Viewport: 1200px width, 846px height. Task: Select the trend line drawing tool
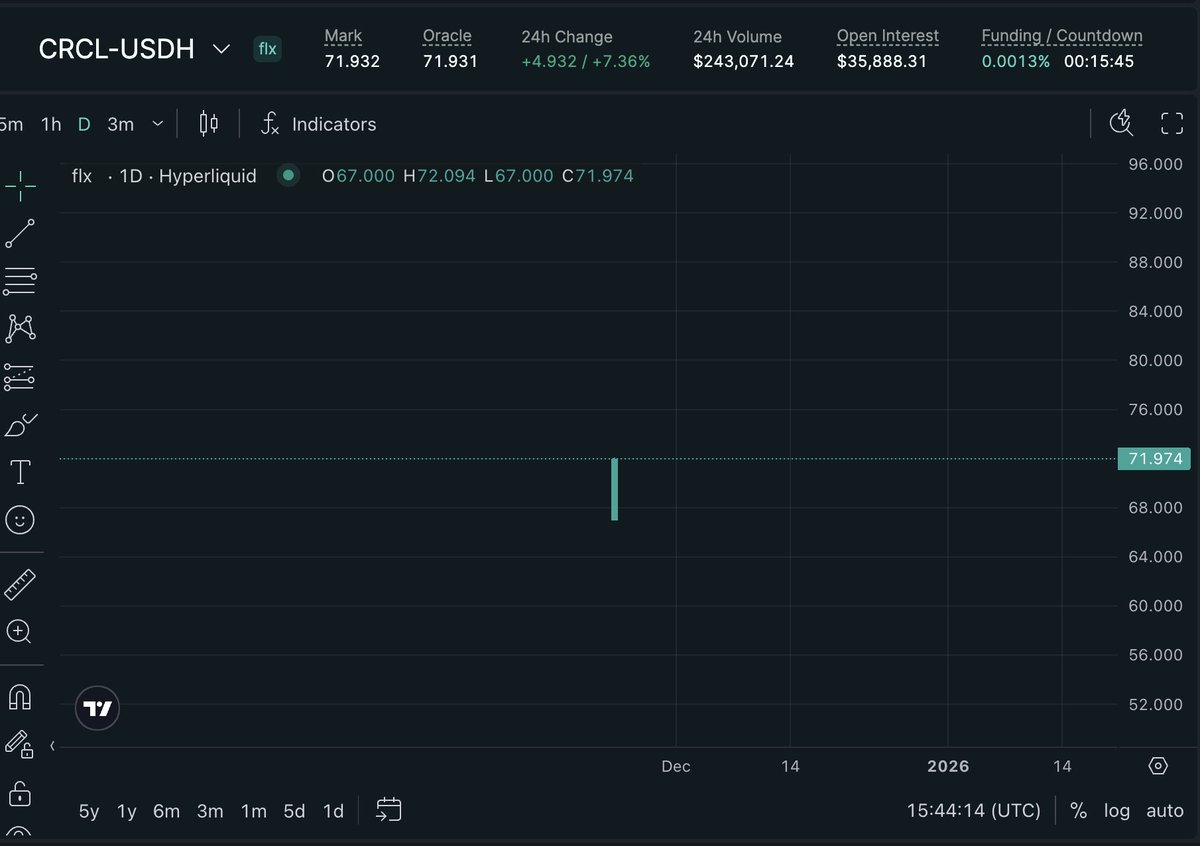(x=20, y=234)
